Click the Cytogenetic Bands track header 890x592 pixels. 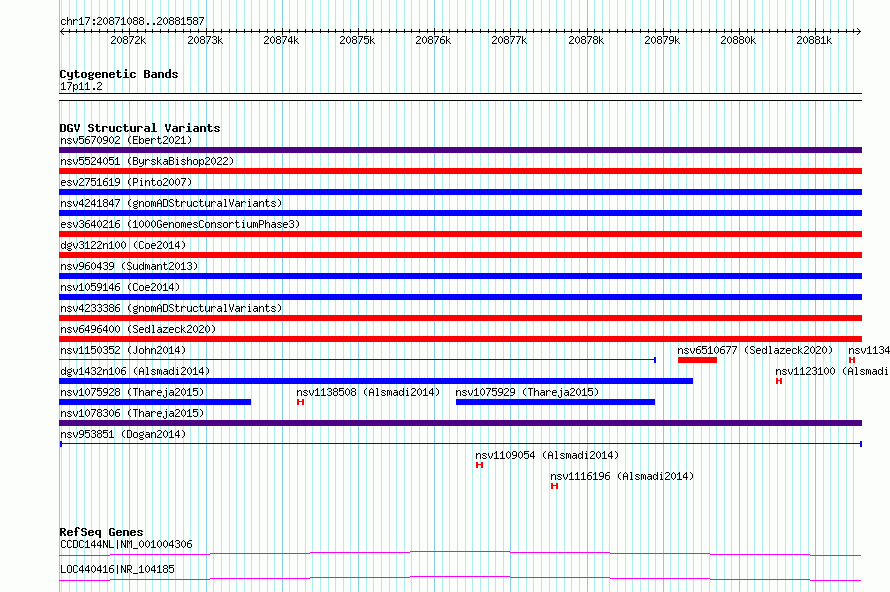119,74
